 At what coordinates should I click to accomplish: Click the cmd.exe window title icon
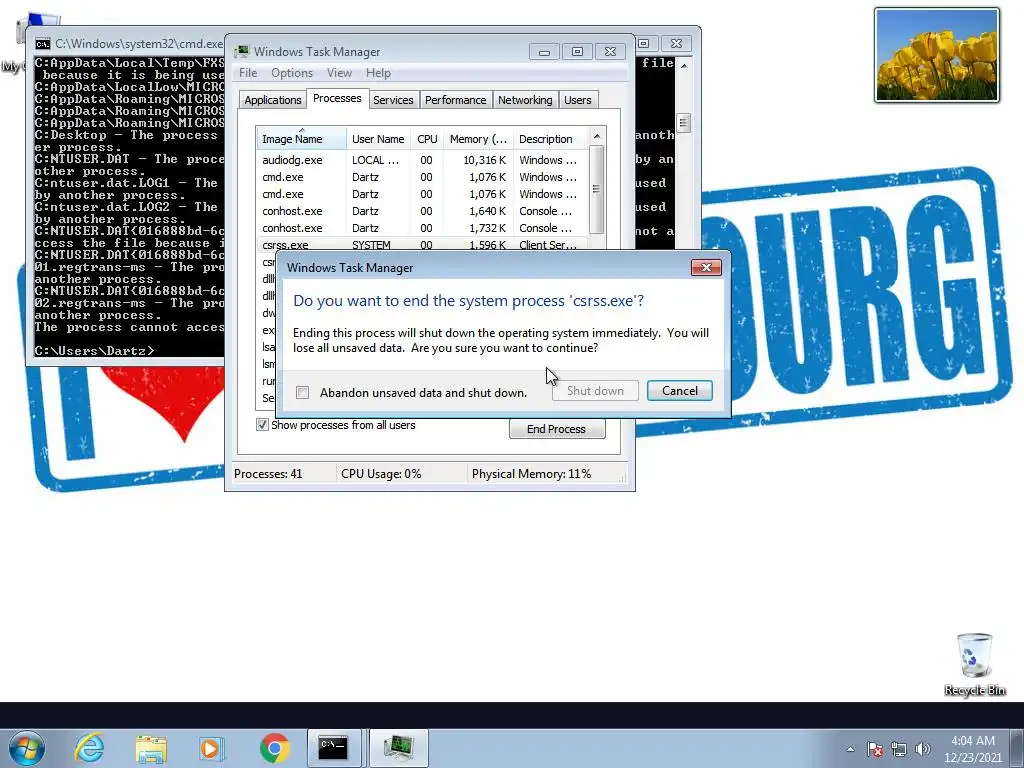point(42,44)
